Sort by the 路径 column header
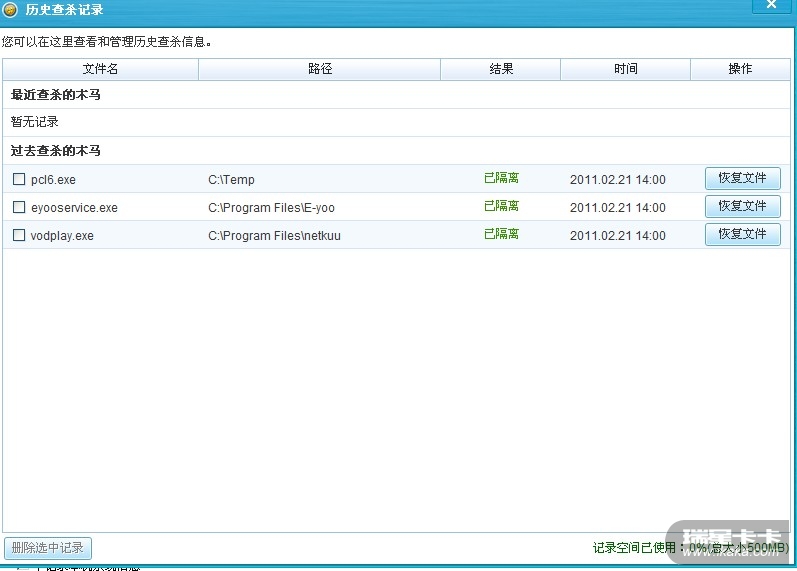Screen dimensions: 797x571 (x=320, y=69)
